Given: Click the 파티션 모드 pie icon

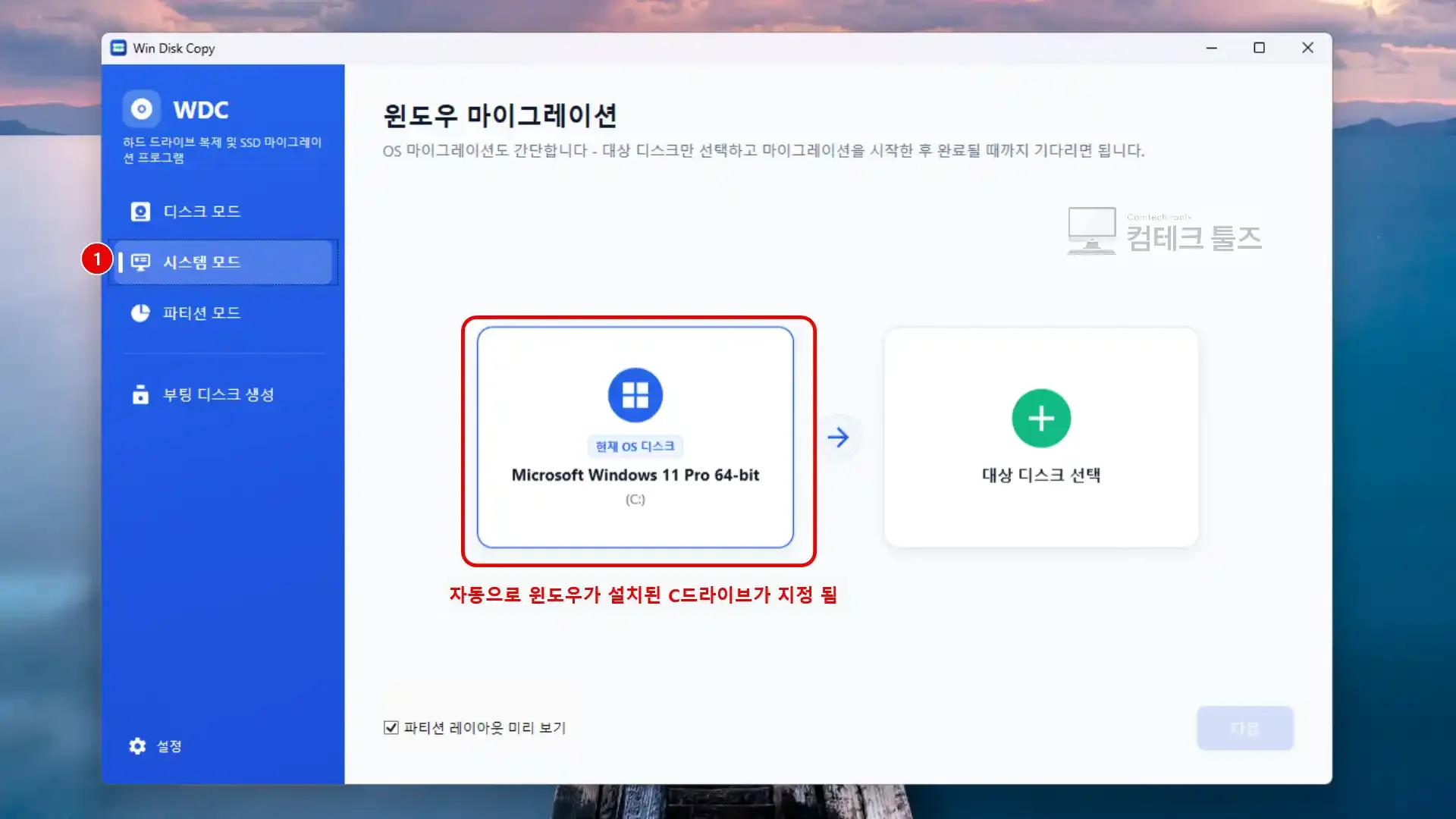Looking at the screenshot, I should [x=140, y=313].
